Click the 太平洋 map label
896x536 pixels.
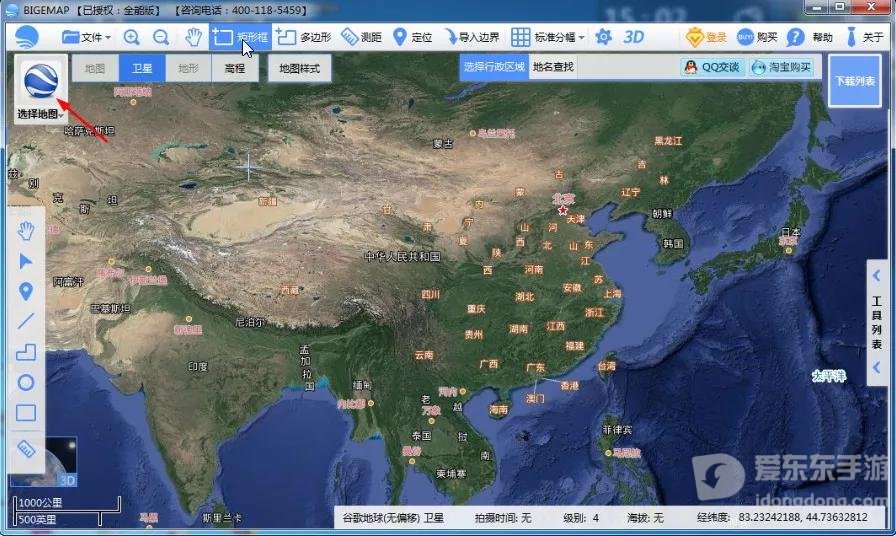829,376
